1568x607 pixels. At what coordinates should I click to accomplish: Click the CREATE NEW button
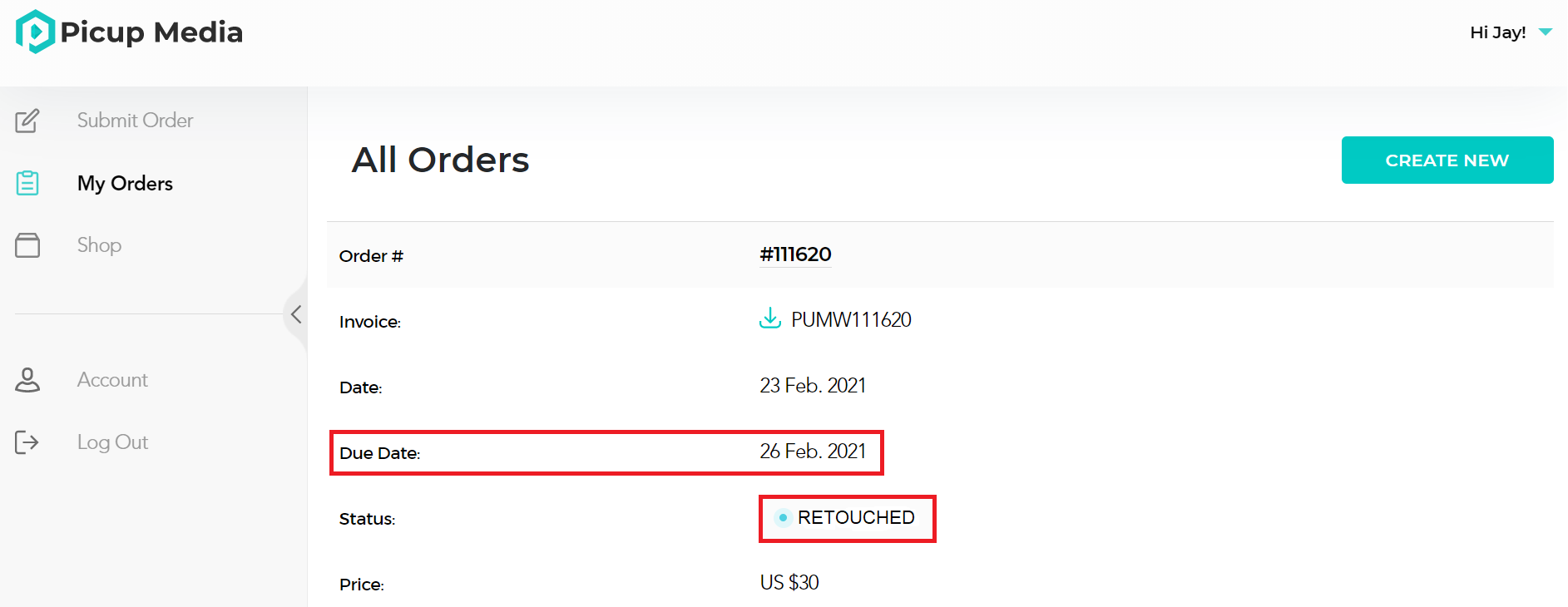(x=1447, y=160)
